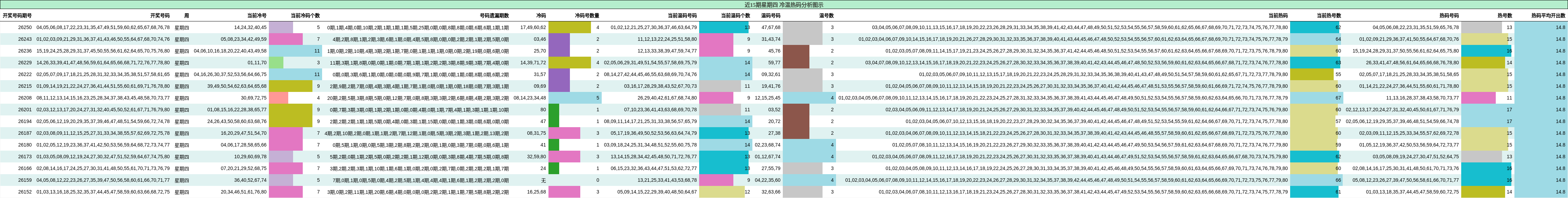Screen dimensions: 1568x198
Task: Click cold numbers cell 36,40,52,67,74
Action: tap(250, 180)
